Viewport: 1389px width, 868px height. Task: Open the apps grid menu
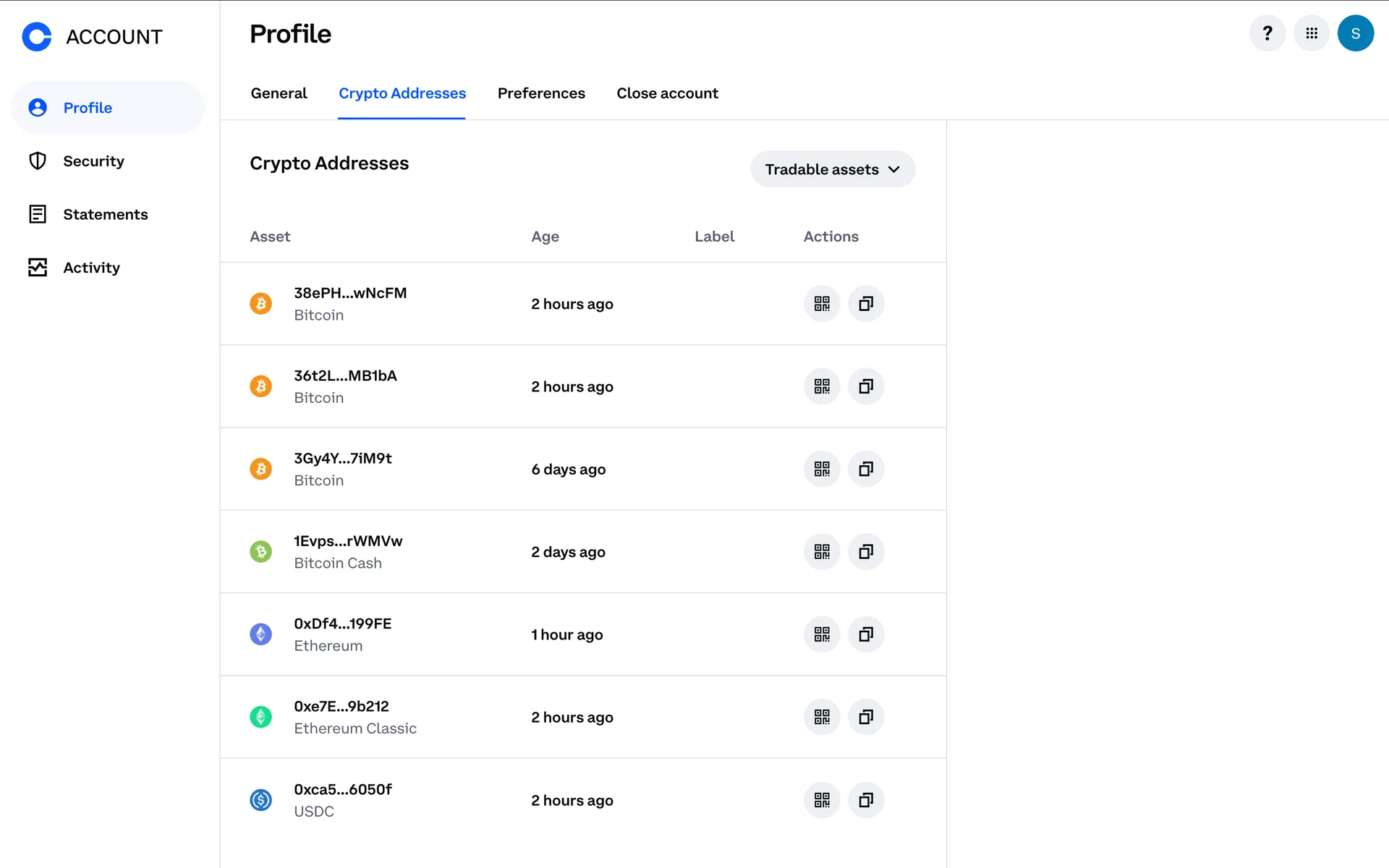1312,33
